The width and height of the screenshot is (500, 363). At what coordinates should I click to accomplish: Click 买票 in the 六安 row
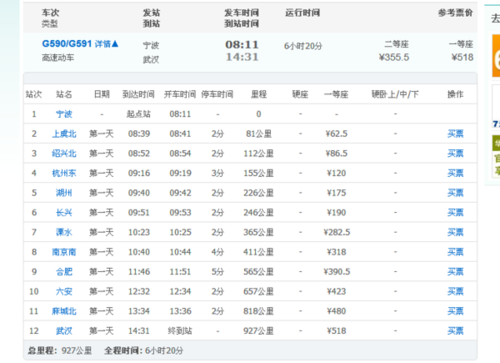[455, 291]
